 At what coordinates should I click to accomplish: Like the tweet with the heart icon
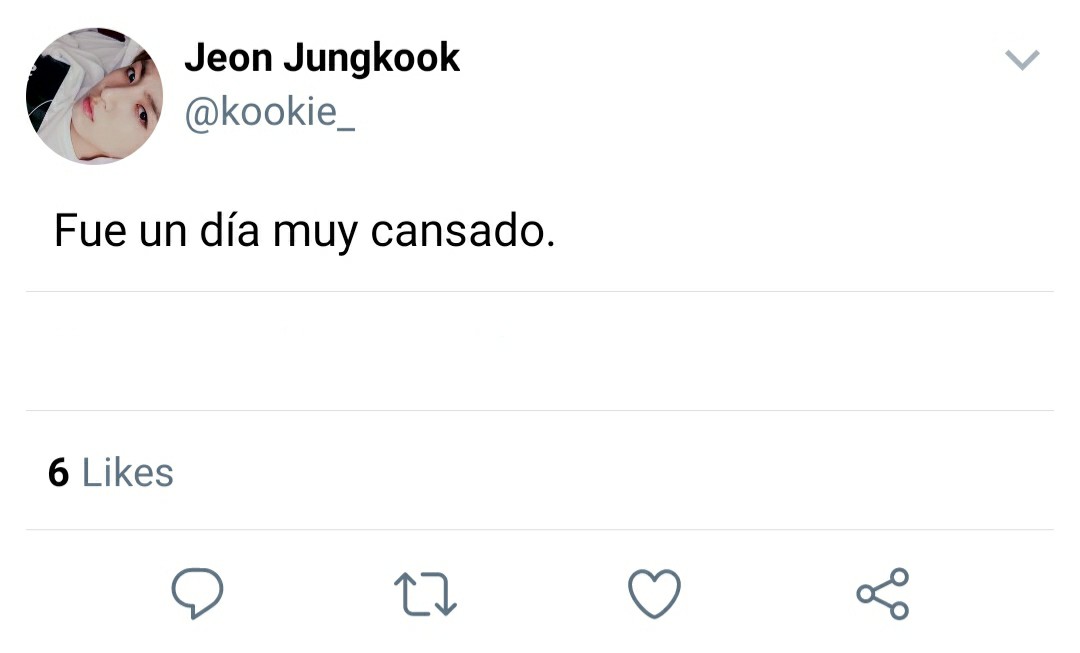coord(654,593)
